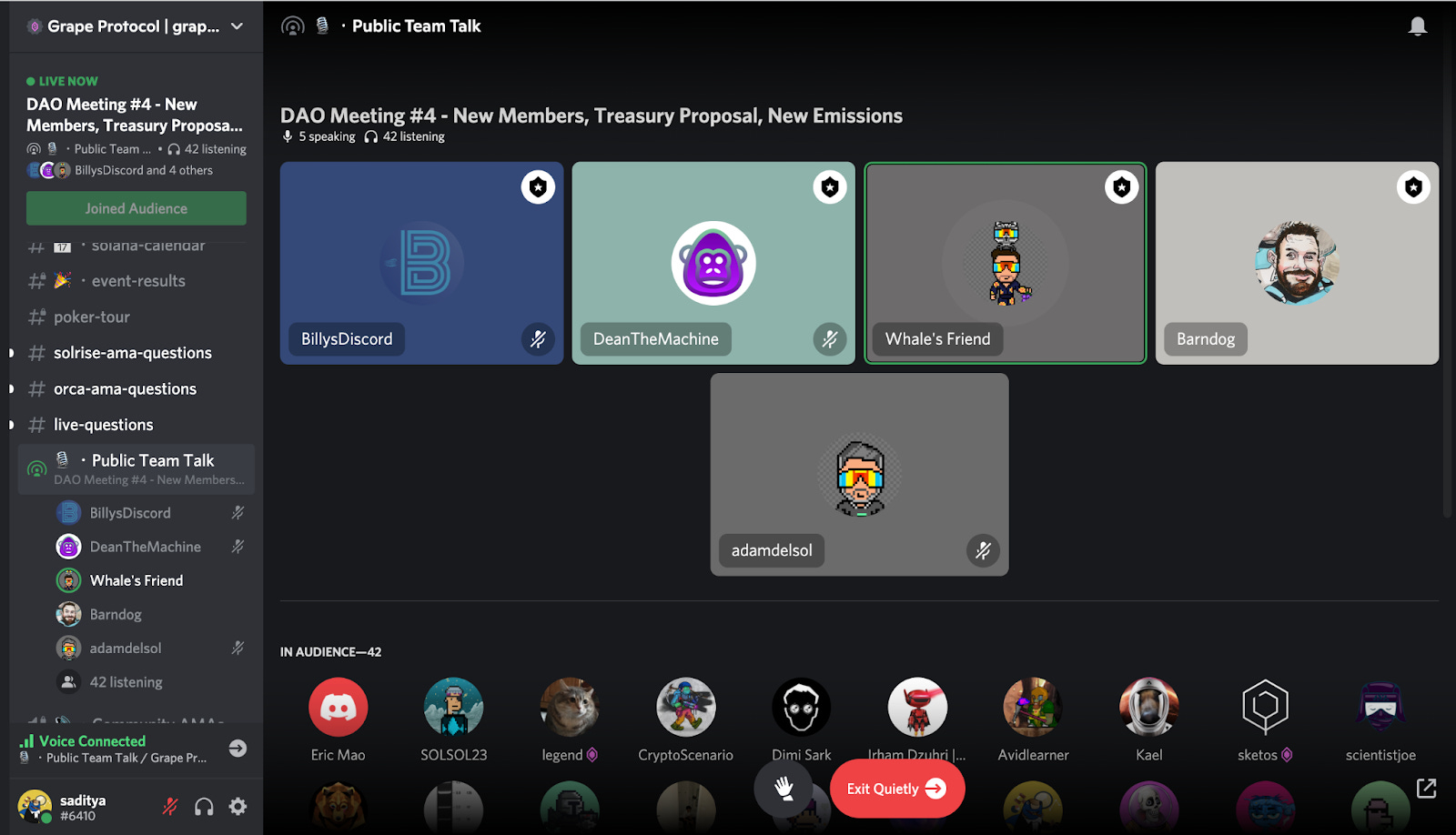The width and height of the screenshot is (1456, 835).
Task: Click the Public Team Talk / Grape Pr... voice path
Action: coord(126,758)
